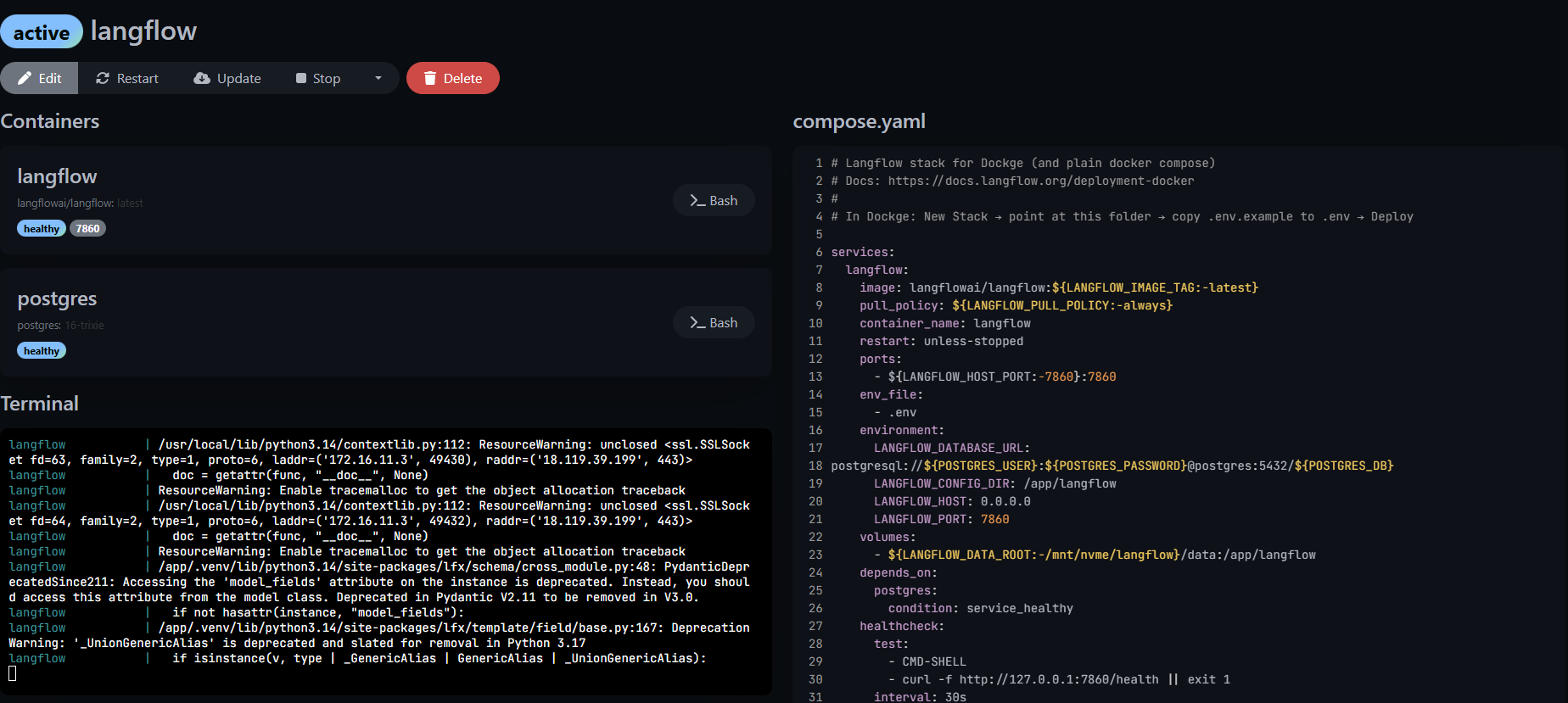Click the pull_policy line in compose.yaml
The image size is (1568, 703).
pos(1016,305)
